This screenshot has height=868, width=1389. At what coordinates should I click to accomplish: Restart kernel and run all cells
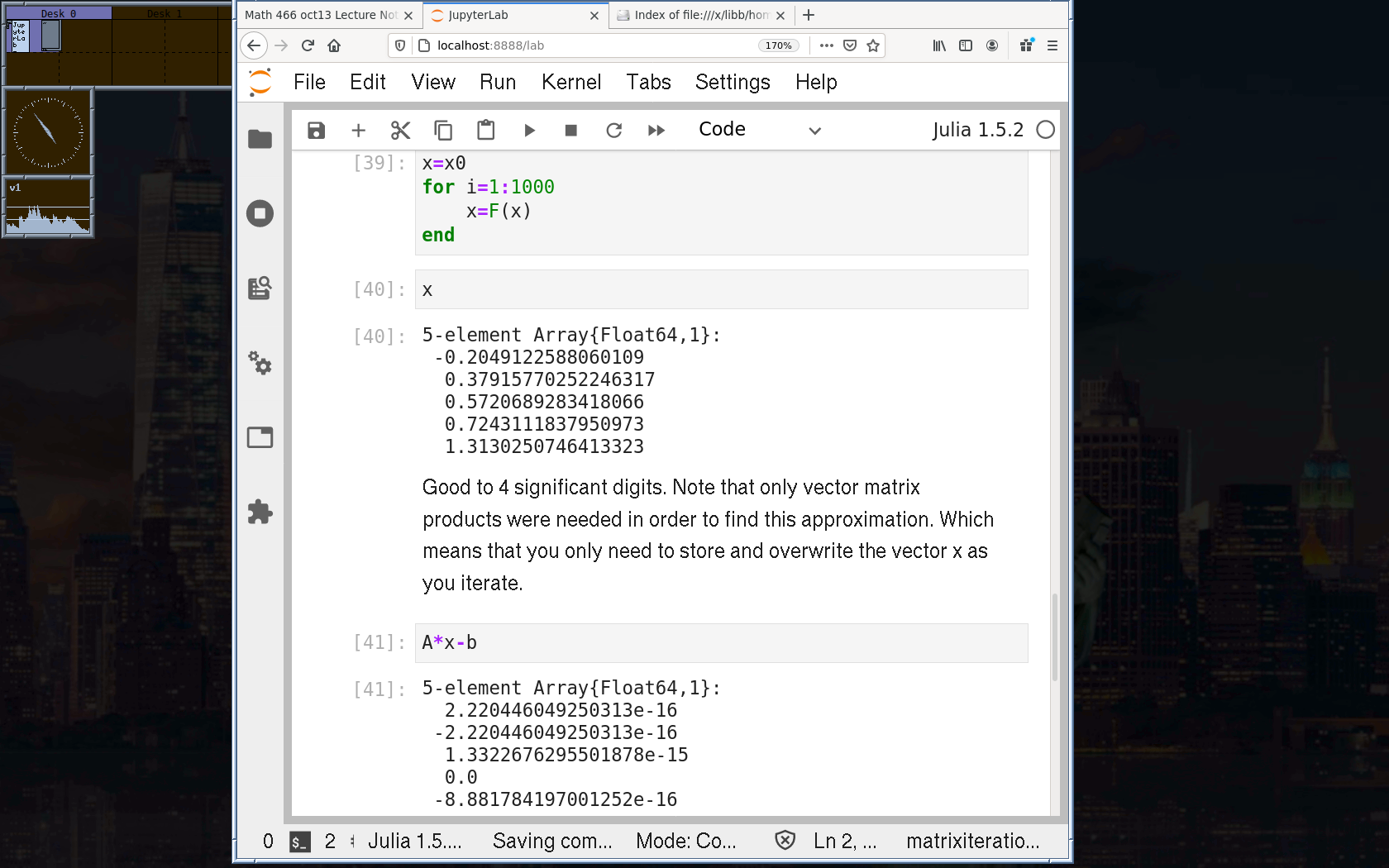pyautogui.click(x=656, y=131)
